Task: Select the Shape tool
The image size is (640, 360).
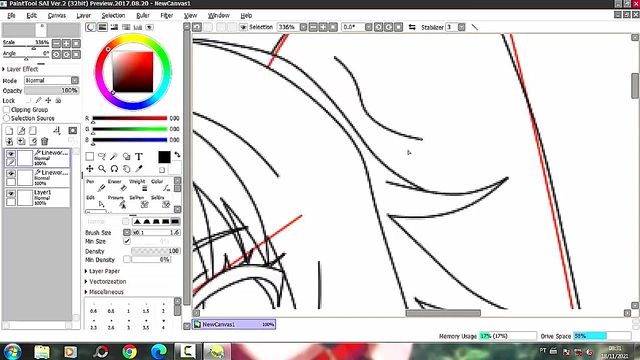Action: pyautogui.click(x=127, y=156)
